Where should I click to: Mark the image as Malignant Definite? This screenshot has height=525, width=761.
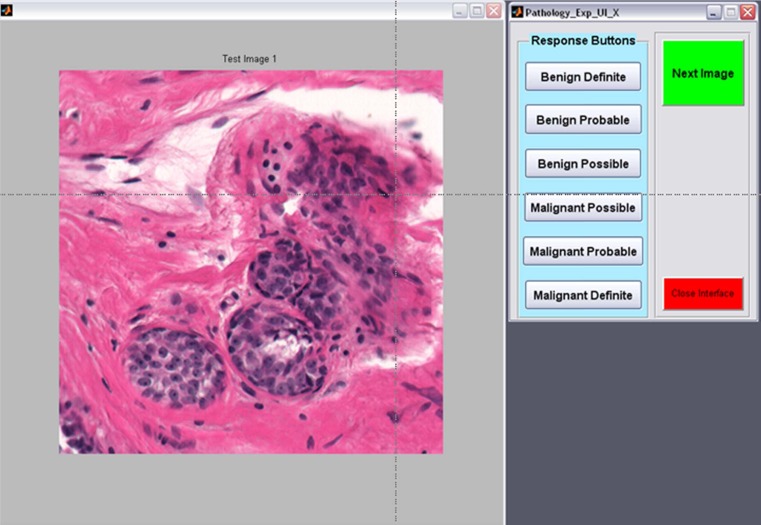[x=583, y=295]
